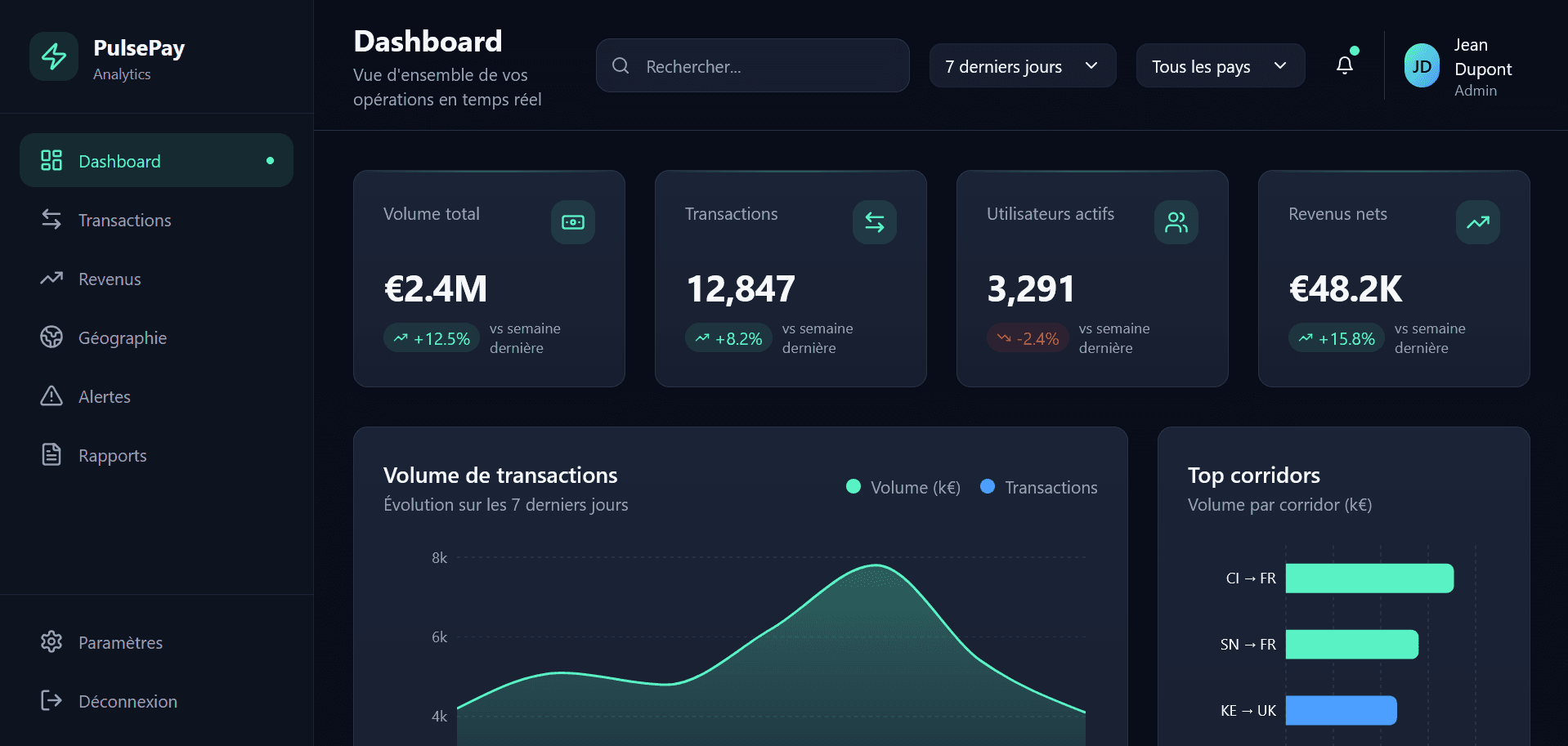The height and width of the screenshot is (746, 1568).
Task: Go to Transactions in the sidebar
Action: click(156, 219)
